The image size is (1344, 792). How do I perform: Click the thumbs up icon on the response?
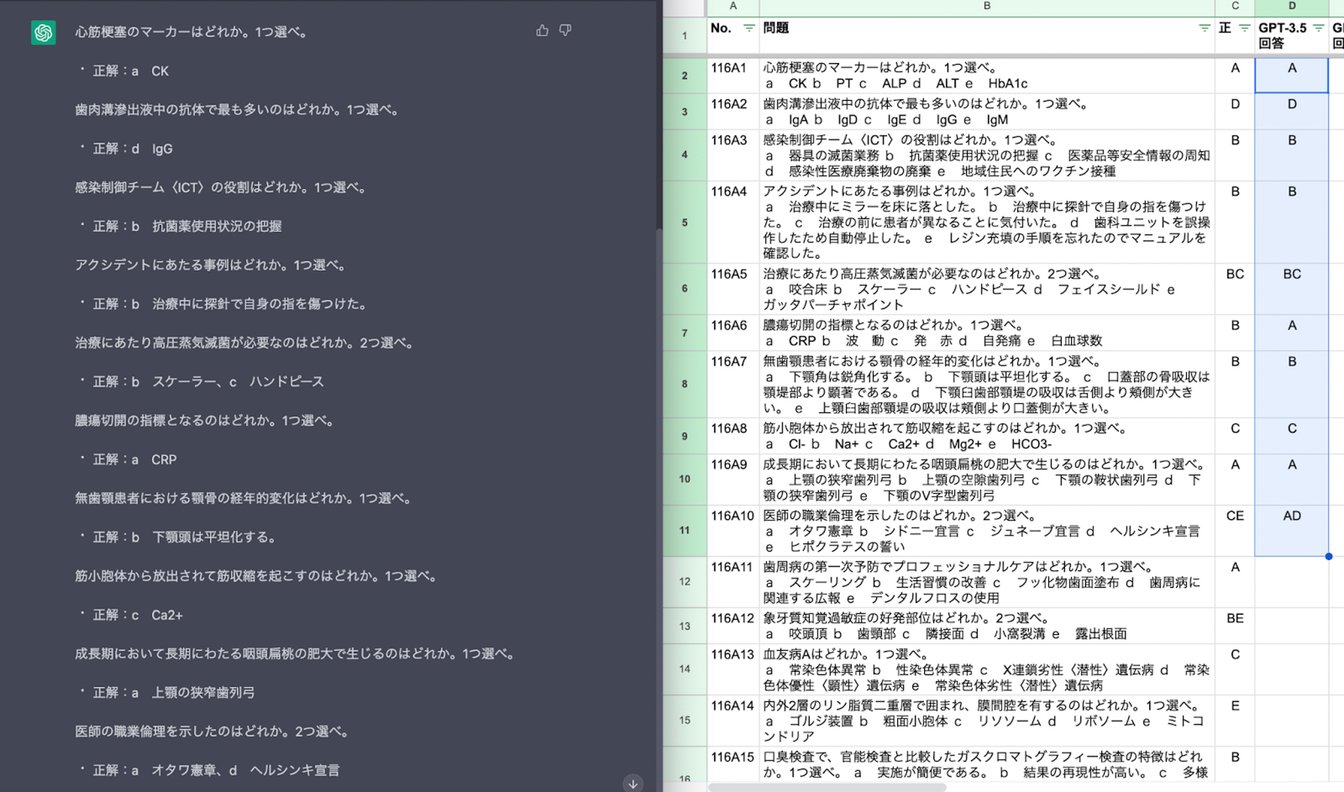pyautogui.click(x=542, y=31)
